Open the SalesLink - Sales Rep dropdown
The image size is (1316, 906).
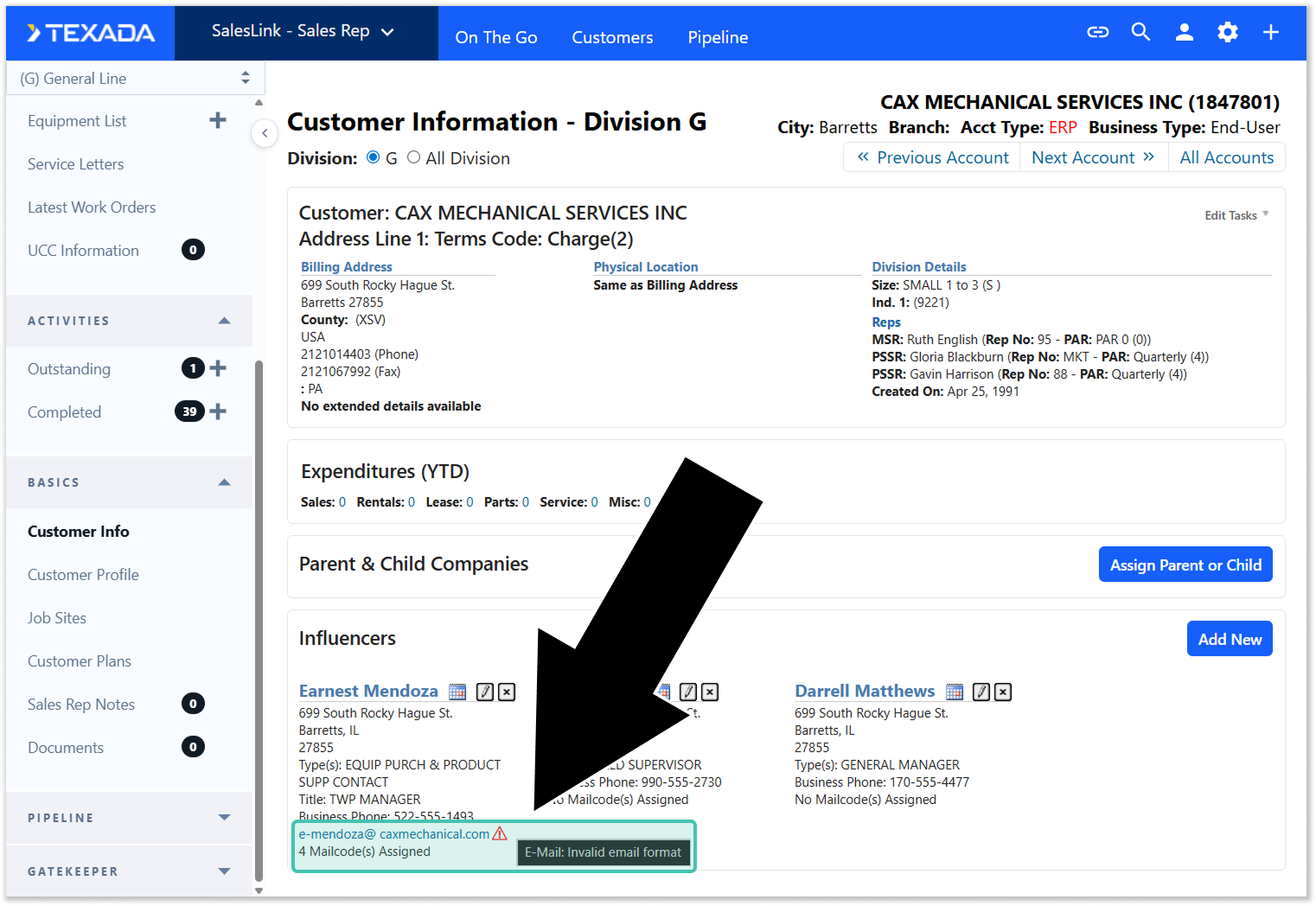click(x=303, y=31)
